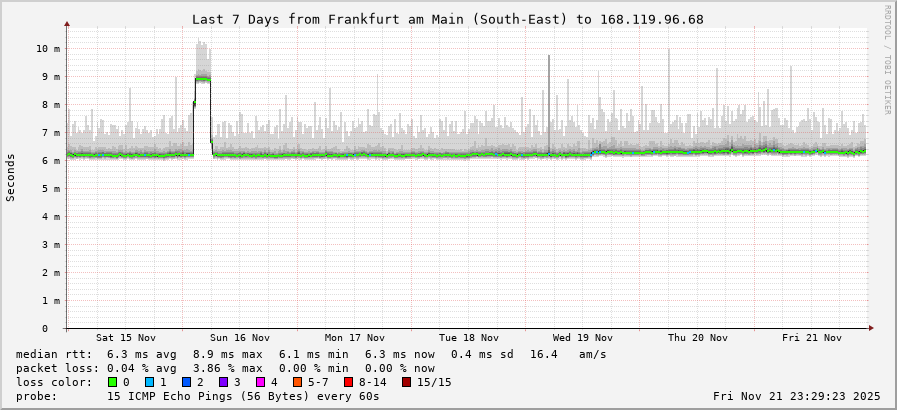Click the 'median rtt' statistics row label

click(54, 354)
